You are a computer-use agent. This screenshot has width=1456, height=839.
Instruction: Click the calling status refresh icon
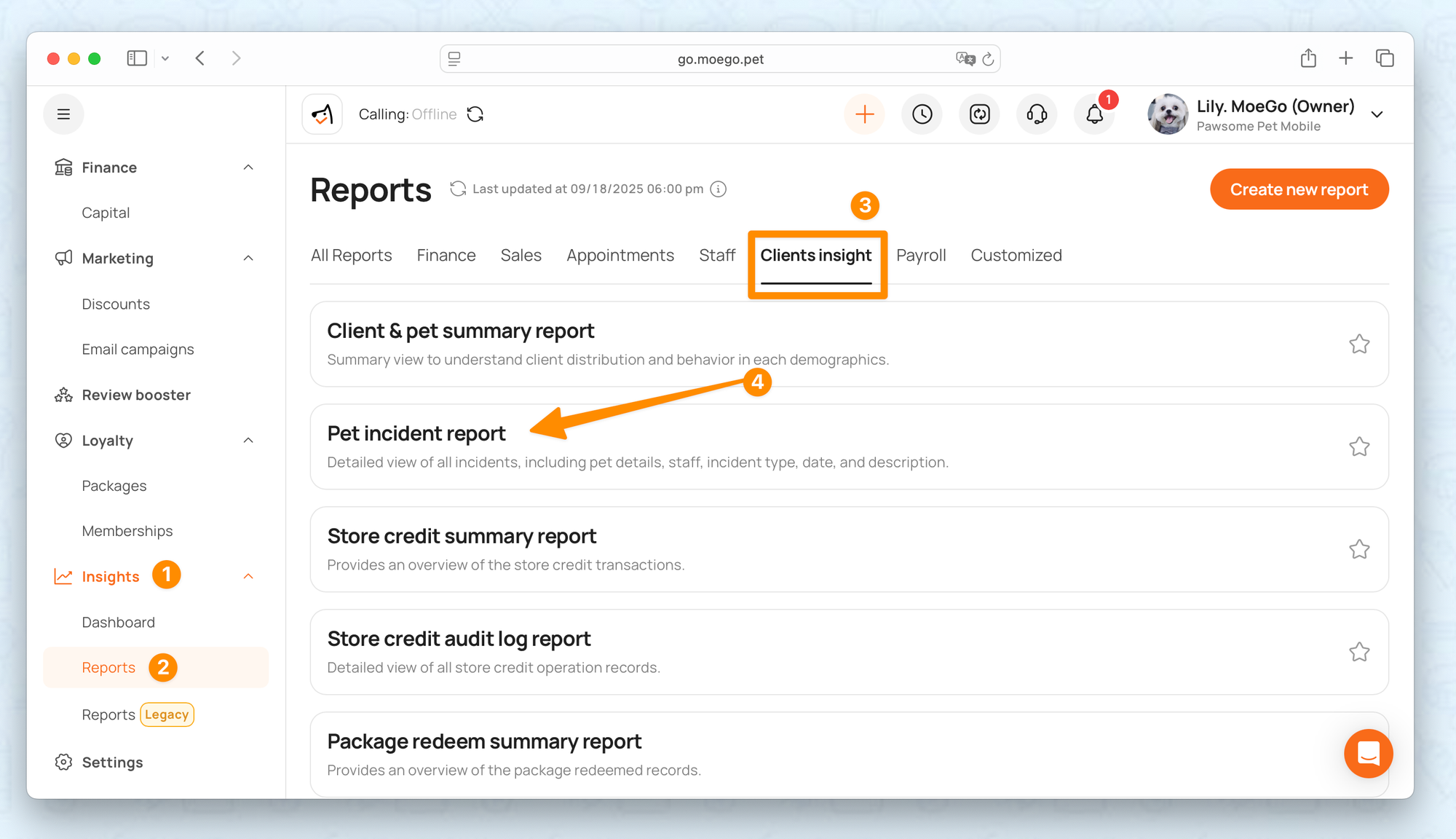(475, 114)
